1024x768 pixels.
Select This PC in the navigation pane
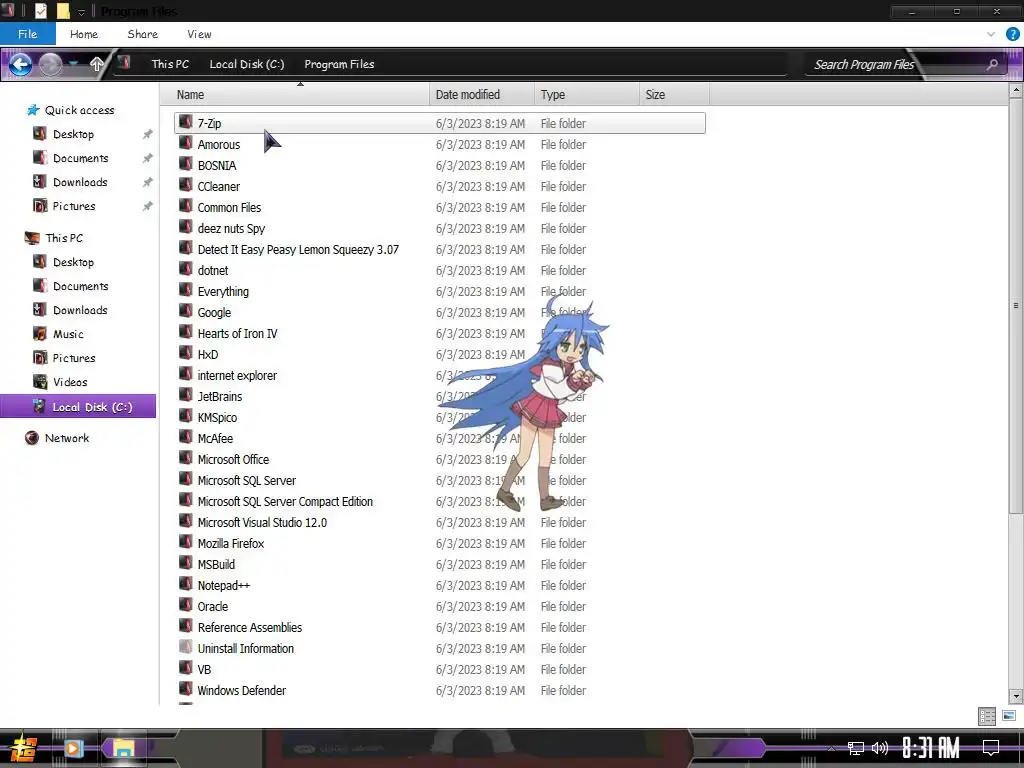point(64,238)
